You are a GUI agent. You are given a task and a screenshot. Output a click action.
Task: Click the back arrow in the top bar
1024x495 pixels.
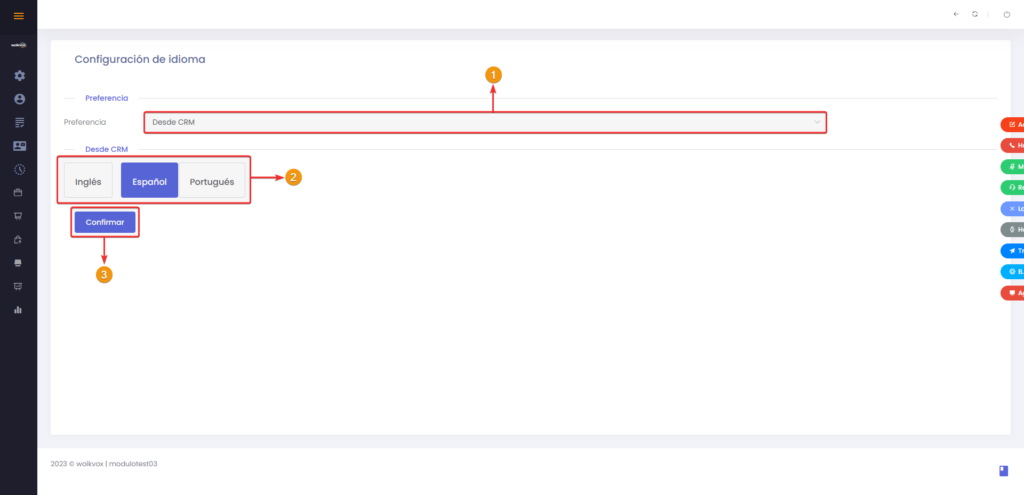point(956,14)
